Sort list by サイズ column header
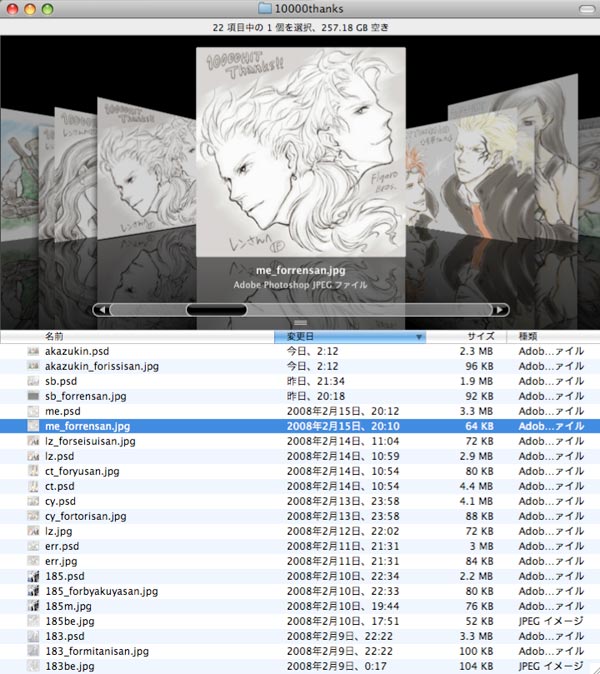600x674 pixels. tap(466, 337)
